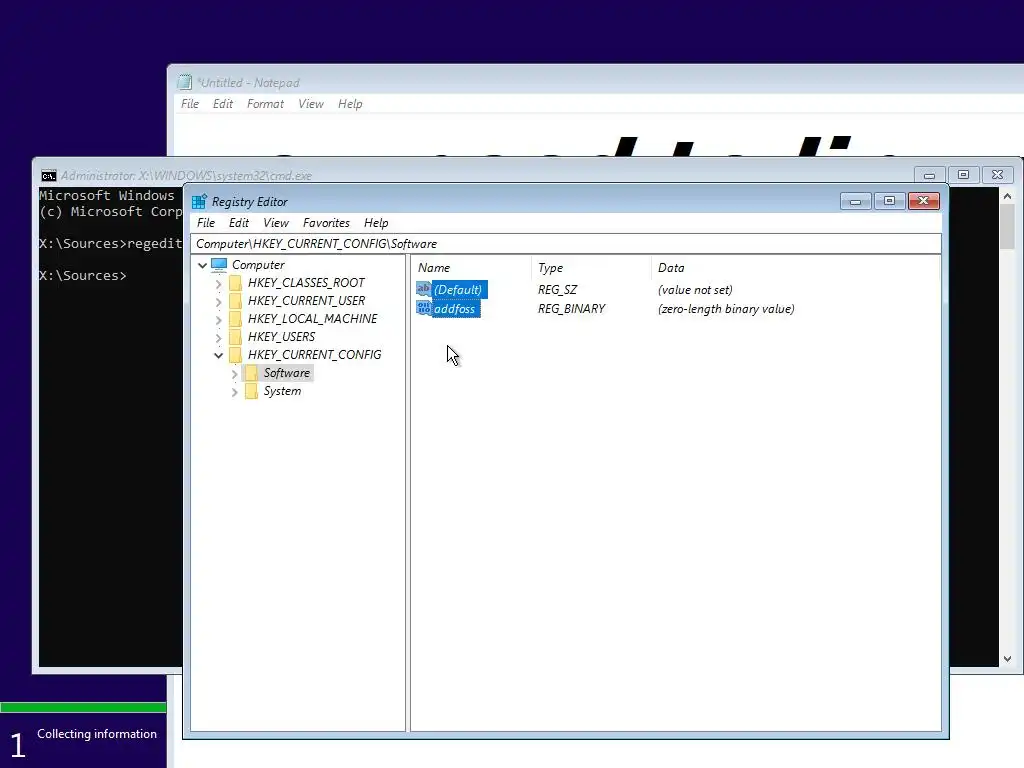Sort values by the Name column header
The height and width of the screenshot is (768, 1024).
pos(471,268)
